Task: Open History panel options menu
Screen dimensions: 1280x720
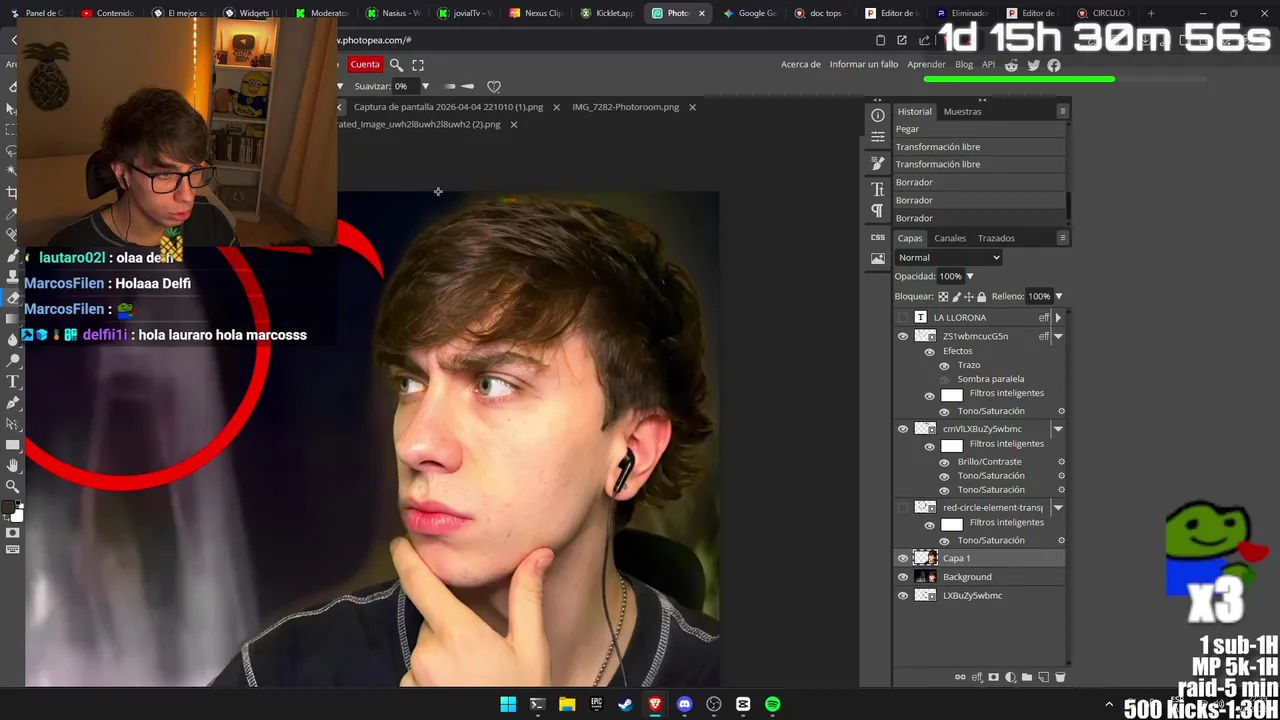Action: tap(1063, 111)
